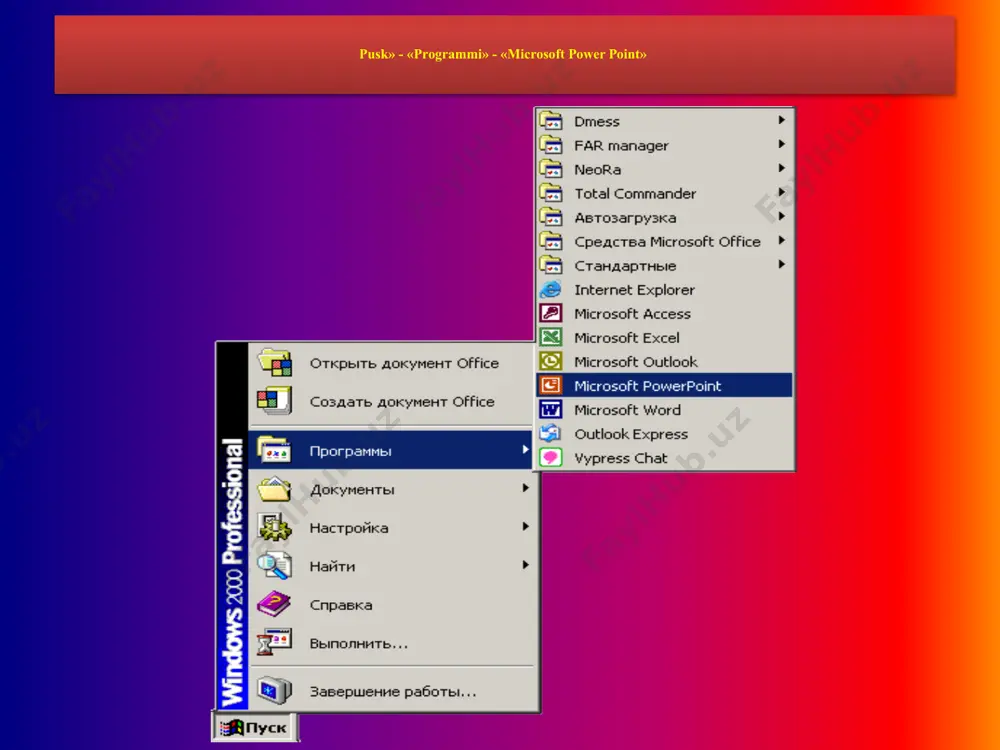The width and height of the screenshot is (1000, 750).
Task: Click the Автозагрузка folder icon
Action: coord(551,217)
